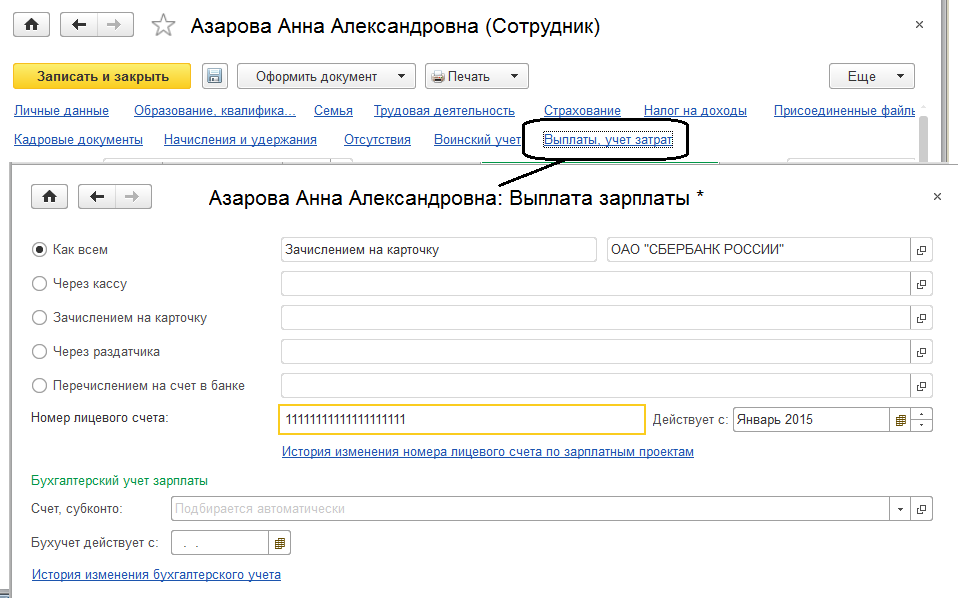Click the empty Через раздатчика input field
958x598 pixels.
click(596, 352)
